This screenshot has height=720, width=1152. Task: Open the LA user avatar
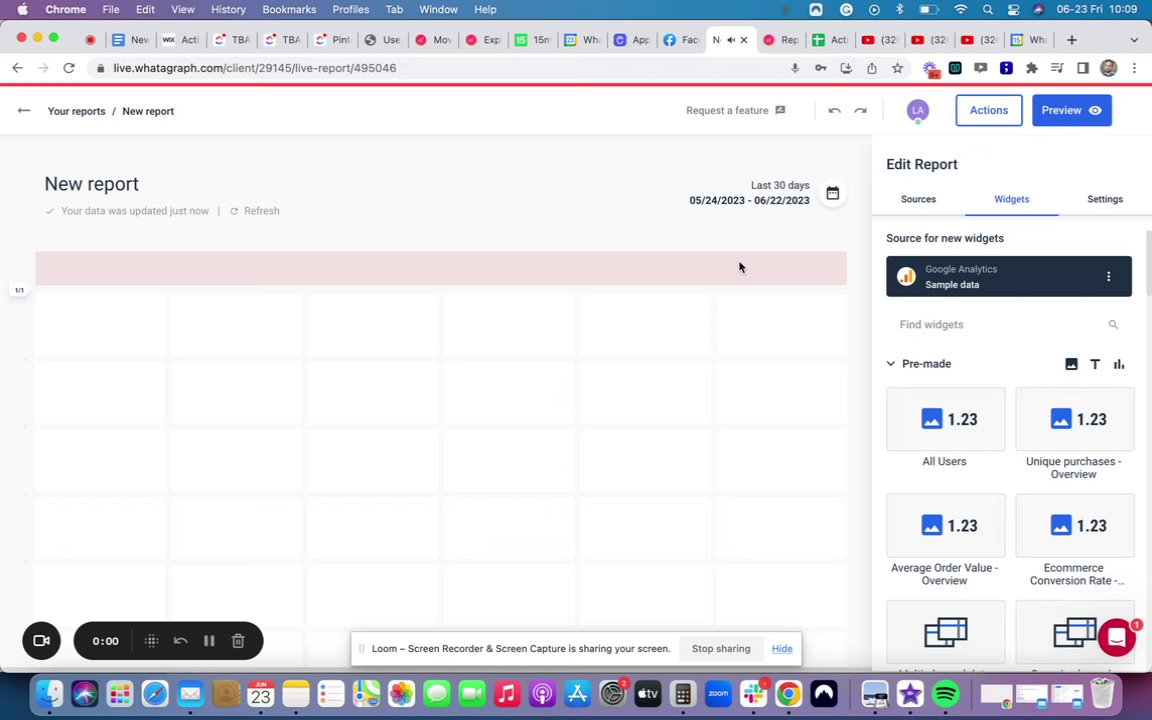[x=917, y=110]
